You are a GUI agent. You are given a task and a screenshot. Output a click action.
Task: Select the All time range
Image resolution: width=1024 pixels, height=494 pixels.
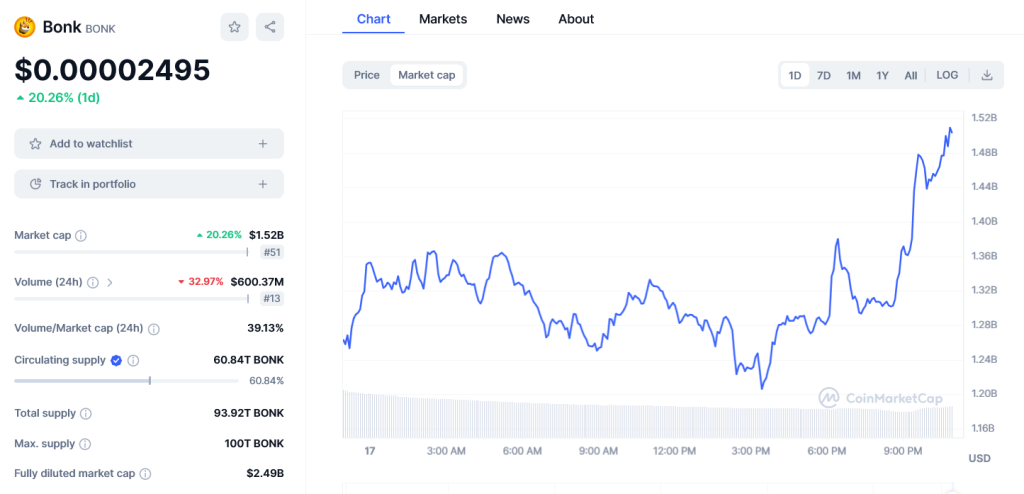910,75
